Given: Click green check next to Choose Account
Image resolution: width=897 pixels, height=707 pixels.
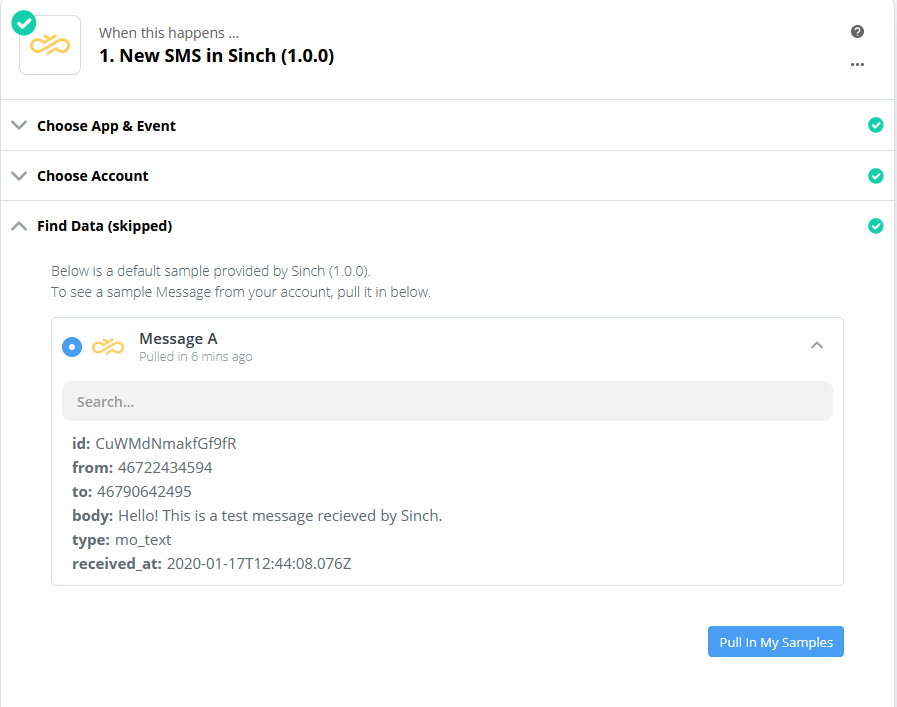Looking at the screenshot, I should point(875,176).
